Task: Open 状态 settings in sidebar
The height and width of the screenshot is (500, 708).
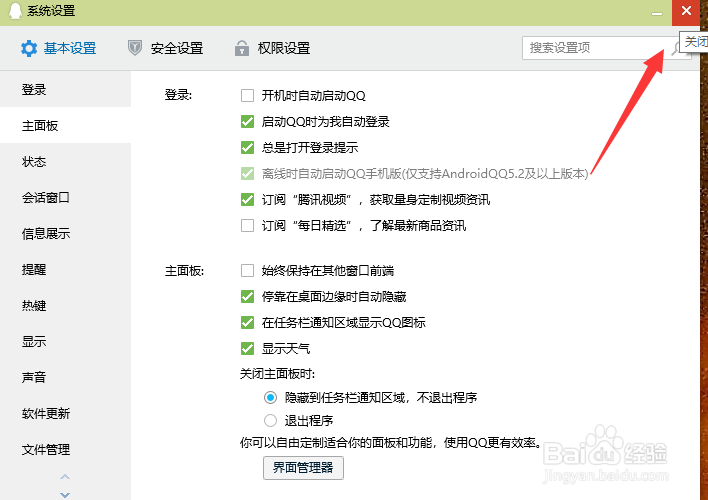Action: 65,162
